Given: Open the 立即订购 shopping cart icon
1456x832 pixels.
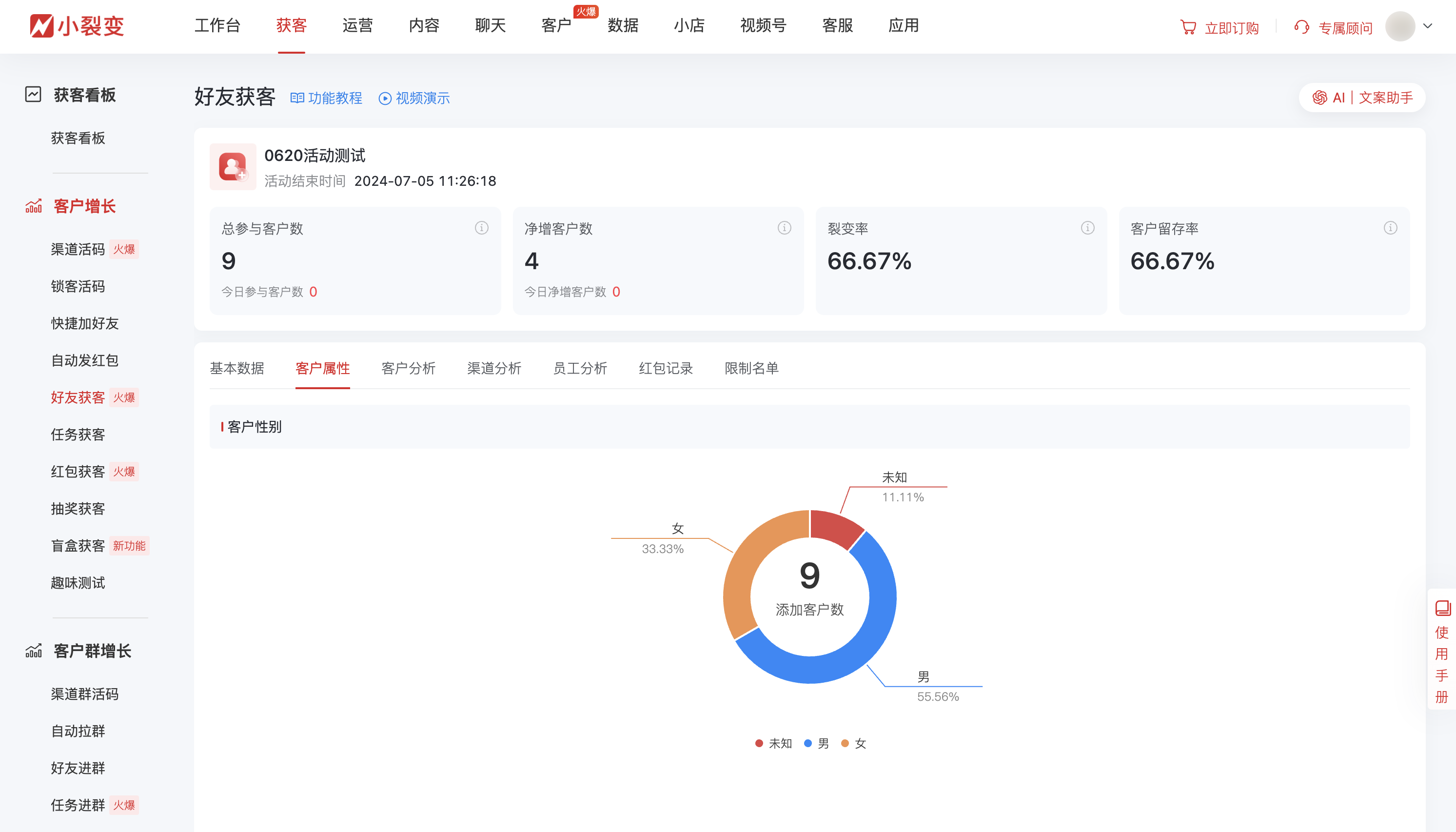Looking at the screenshot, I should click(x=1188, y=27).
